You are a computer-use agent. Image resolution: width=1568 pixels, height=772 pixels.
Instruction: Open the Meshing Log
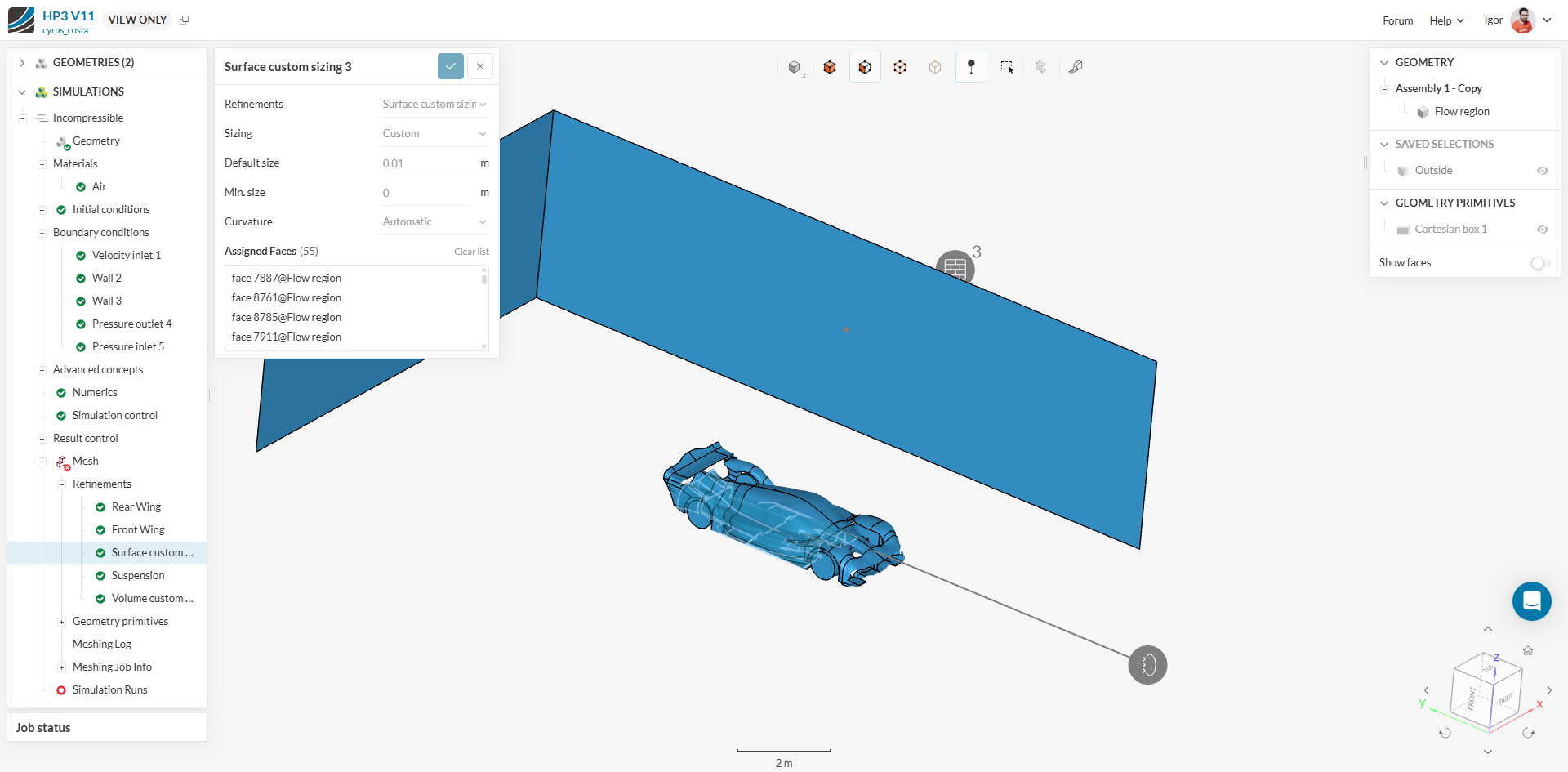pyautogui.click(x=102, y=645)
